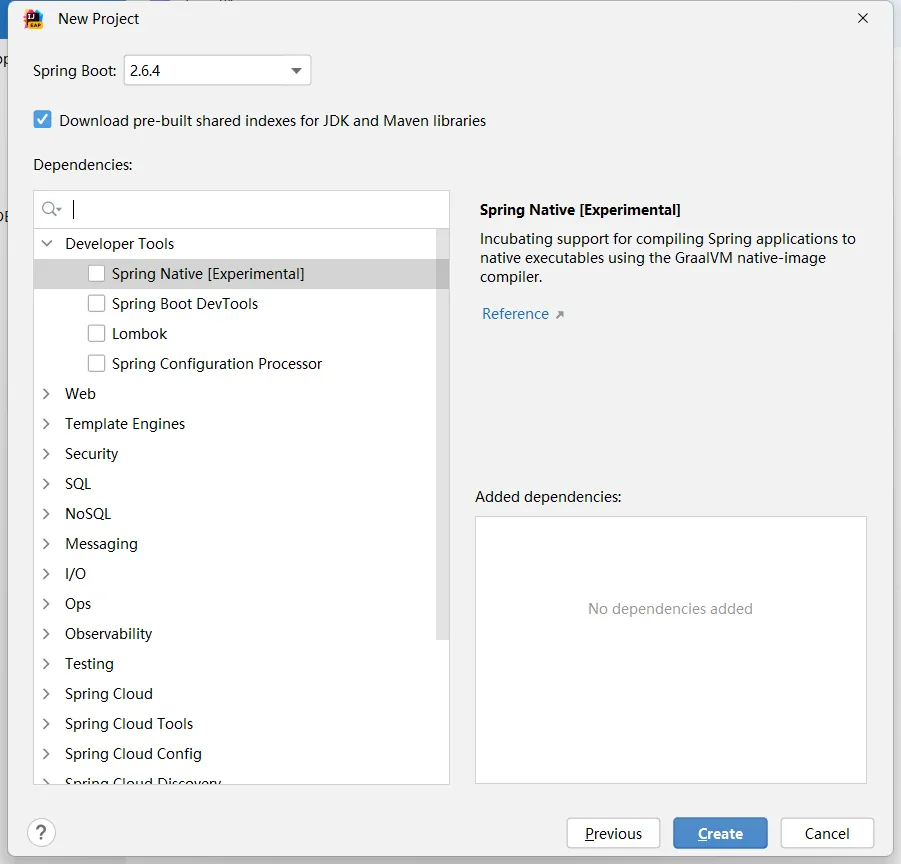Open the Reference link
The width and height of the screenshot is (901, 864).
pyautogui.click(x=515, y=314)
